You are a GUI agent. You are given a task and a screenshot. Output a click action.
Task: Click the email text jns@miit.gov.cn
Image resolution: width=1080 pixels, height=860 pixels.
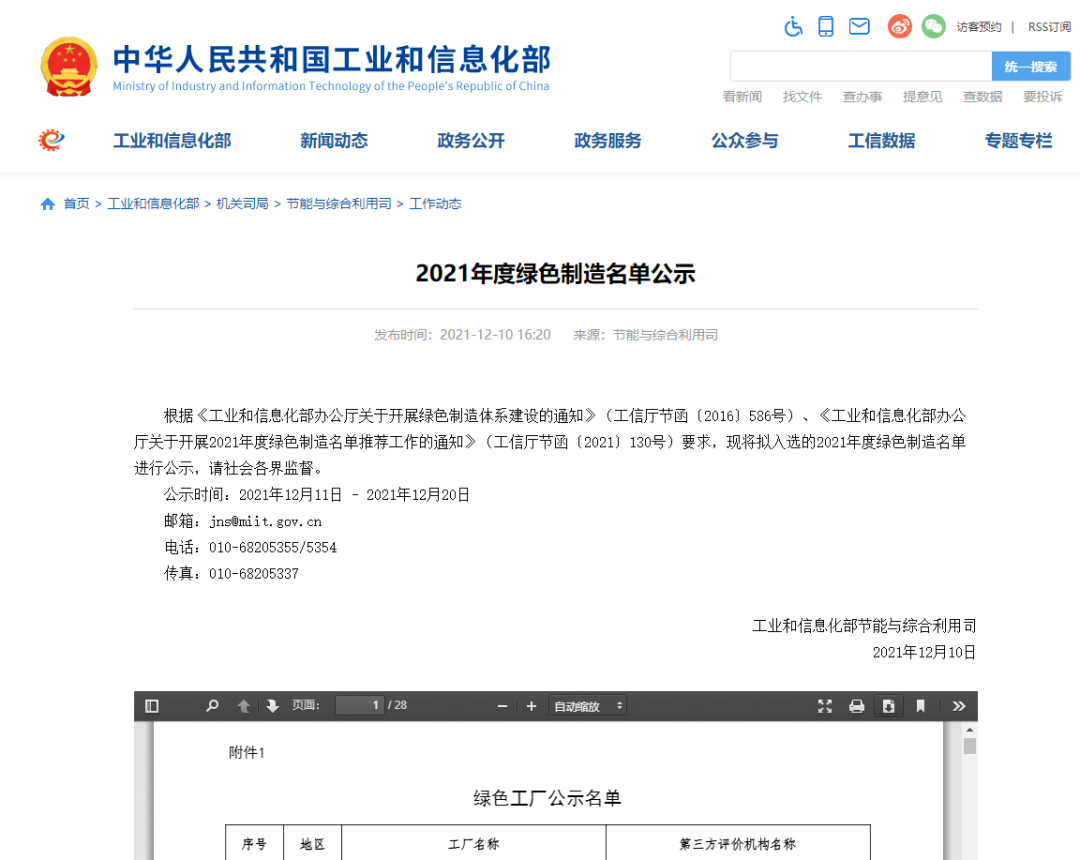(265, 521)
